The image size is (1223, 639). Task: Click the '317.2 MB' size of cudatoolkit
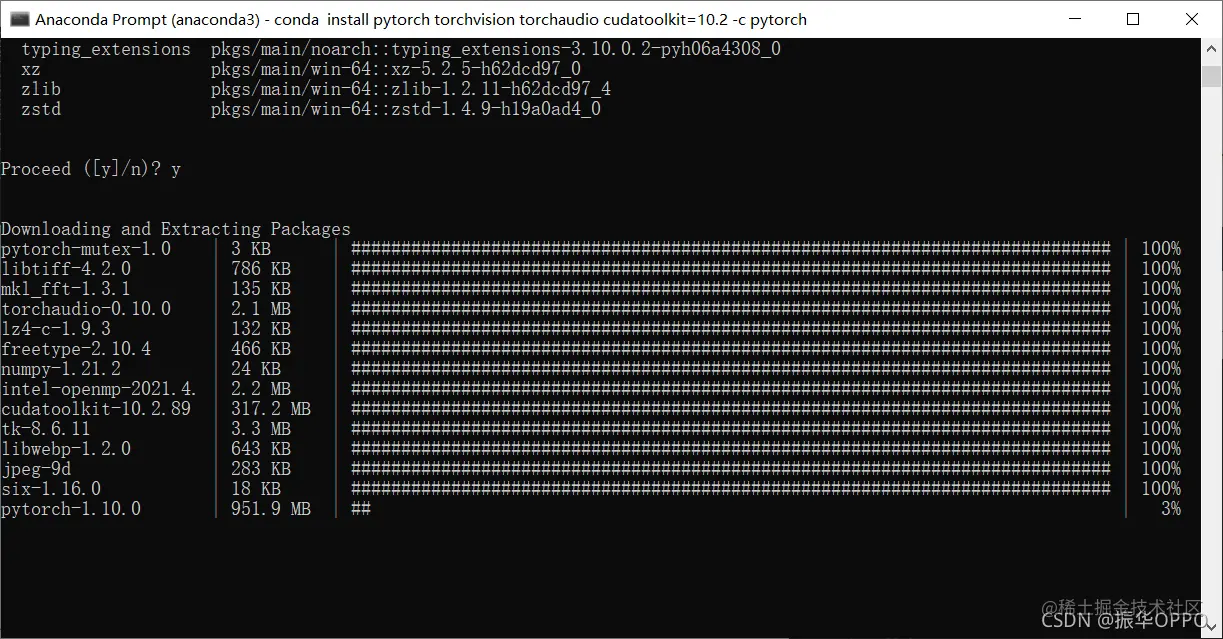click(x=271, y=409)
